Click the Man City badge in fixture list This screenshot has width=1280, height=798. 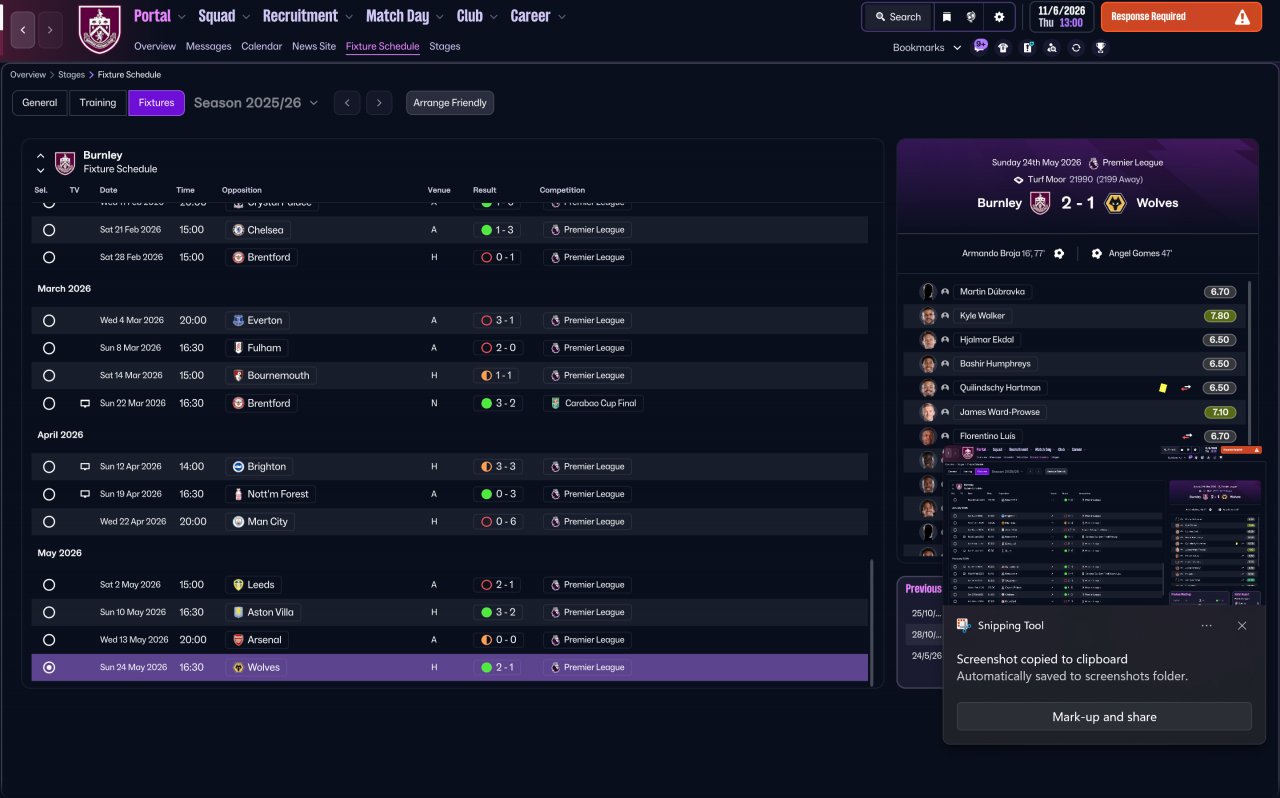coord(238,522)
